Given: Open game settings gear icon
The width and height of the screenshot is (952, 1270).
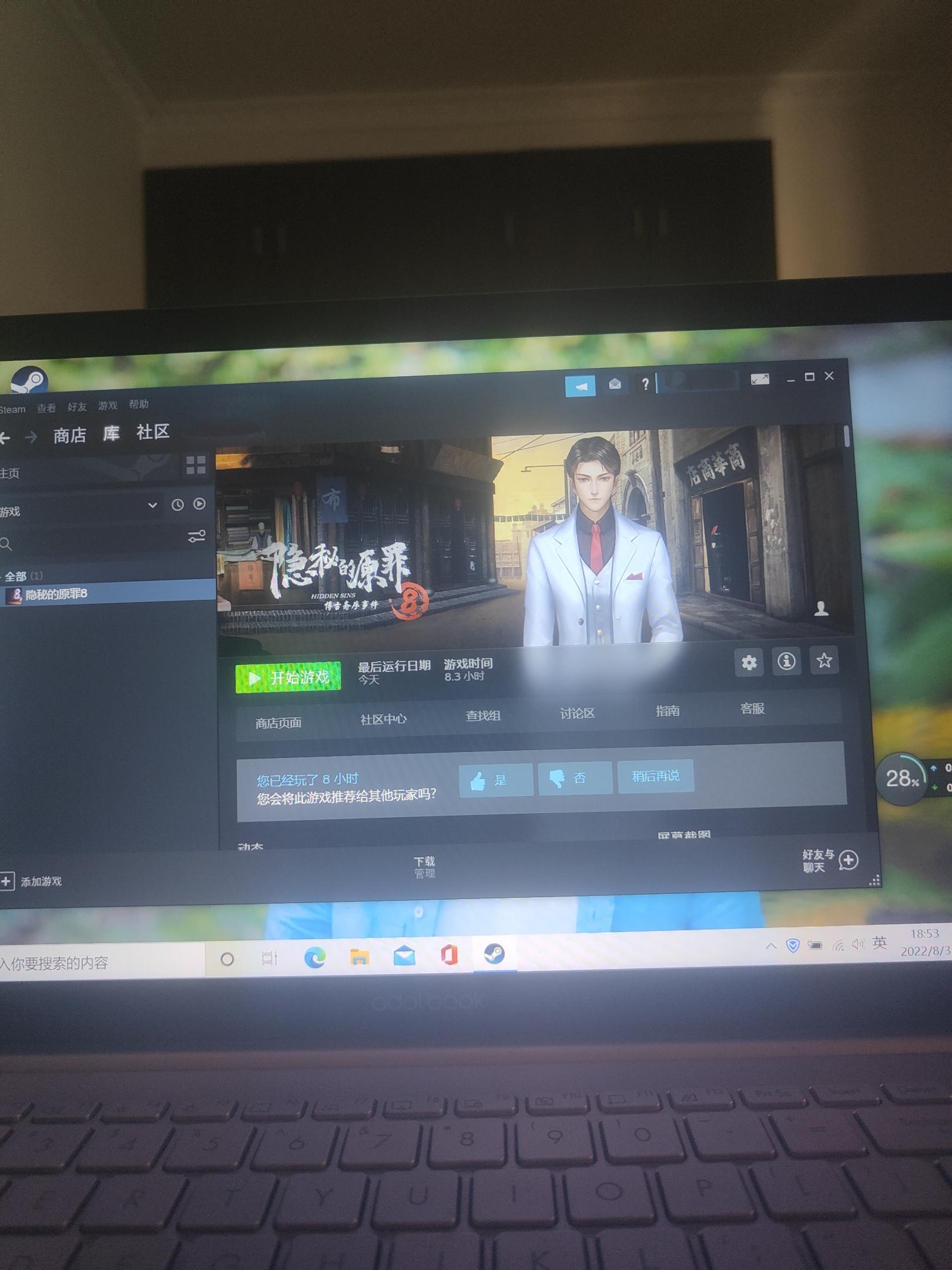Looking at the screenshot, I should coord(749,663).
